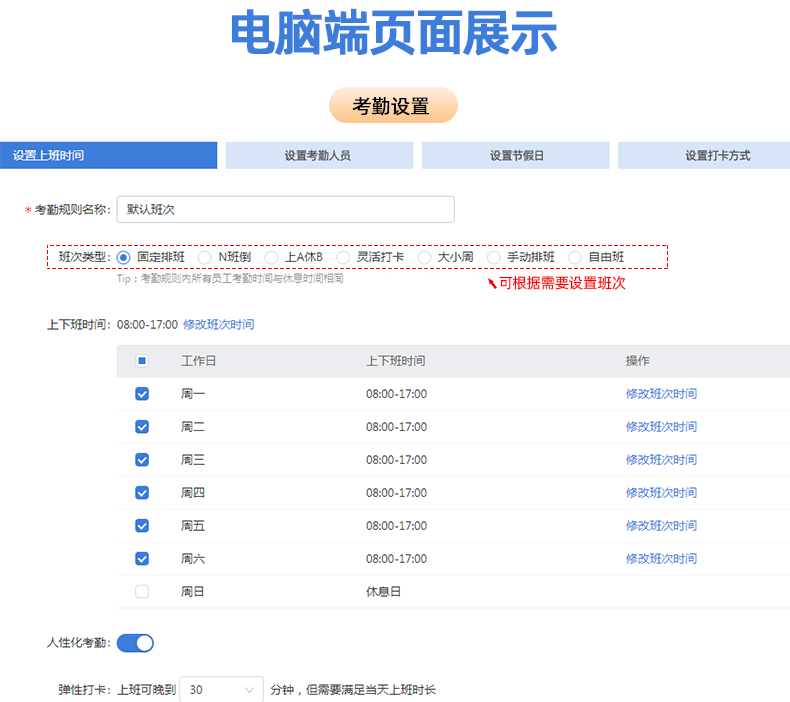Image resolution: width=790 pixels, height=702 pixels.
Task: Select 自由班 radio option
Action: 575,258
